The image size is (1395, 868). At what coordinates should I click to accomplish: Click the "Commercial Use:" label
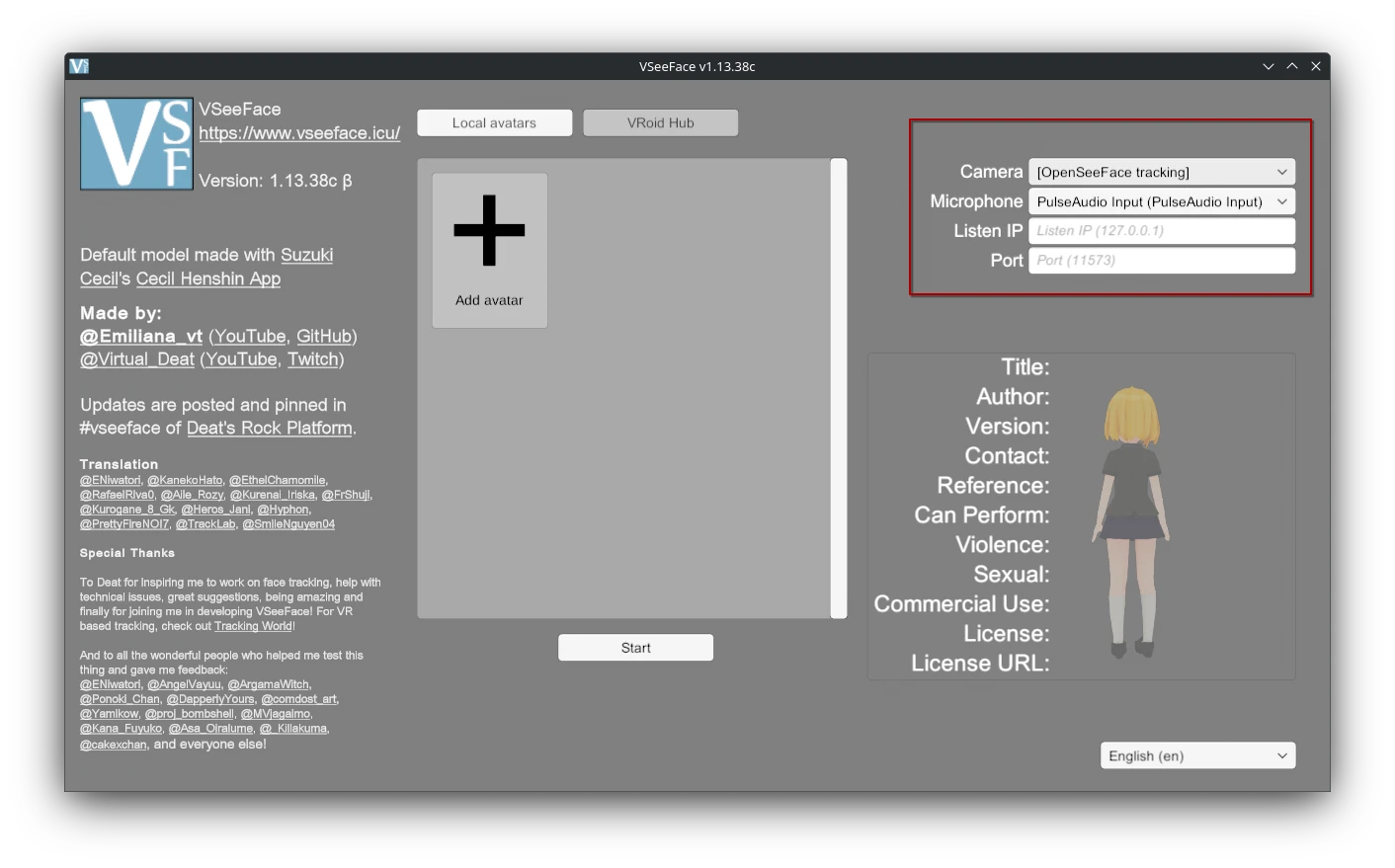point(961,604)
